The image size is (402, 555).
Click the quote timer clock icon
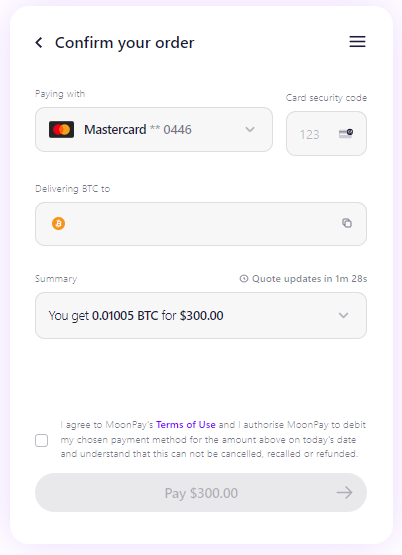pos(244,279)
